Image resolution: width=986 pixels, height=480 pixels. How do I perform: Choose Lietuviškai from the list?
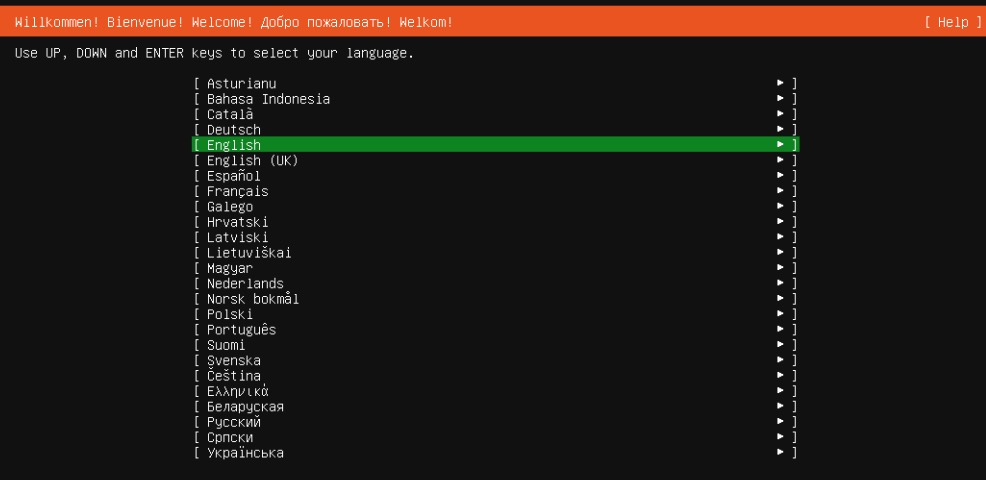tap(496, 253)
